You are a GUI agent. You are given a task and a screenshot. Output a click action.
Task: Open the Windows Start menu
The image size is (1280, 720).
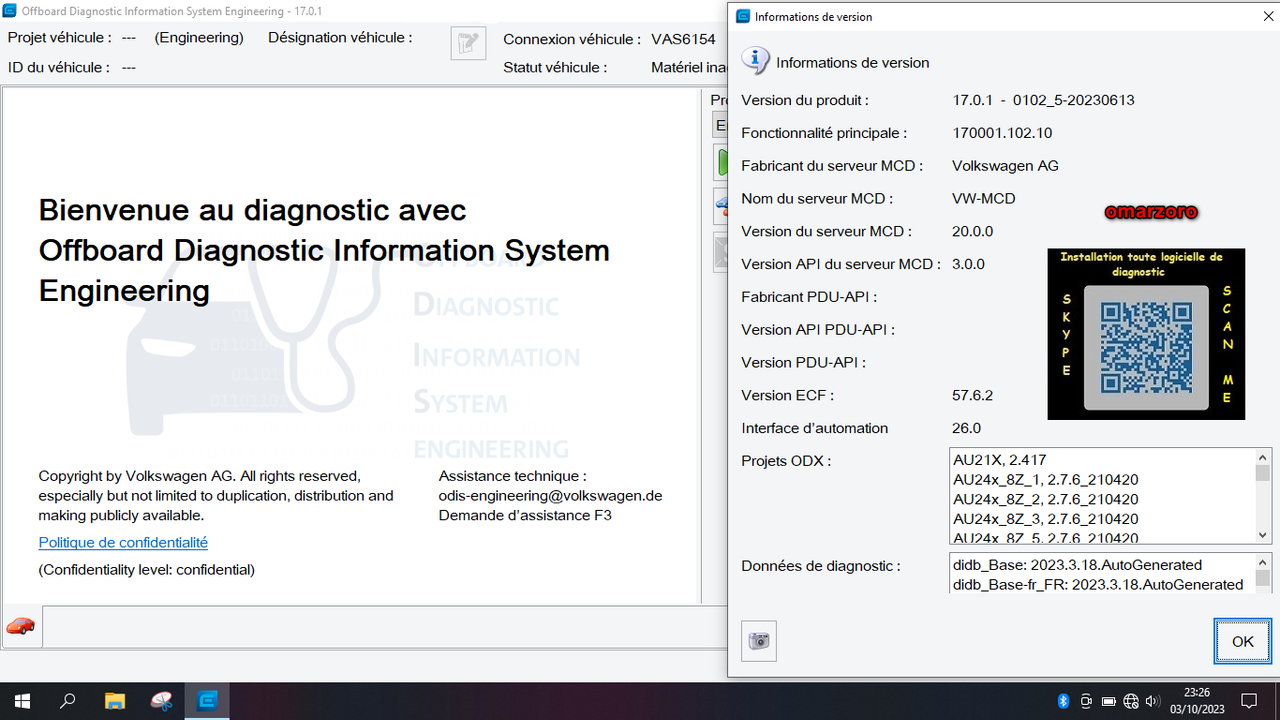tap(22, 701)
